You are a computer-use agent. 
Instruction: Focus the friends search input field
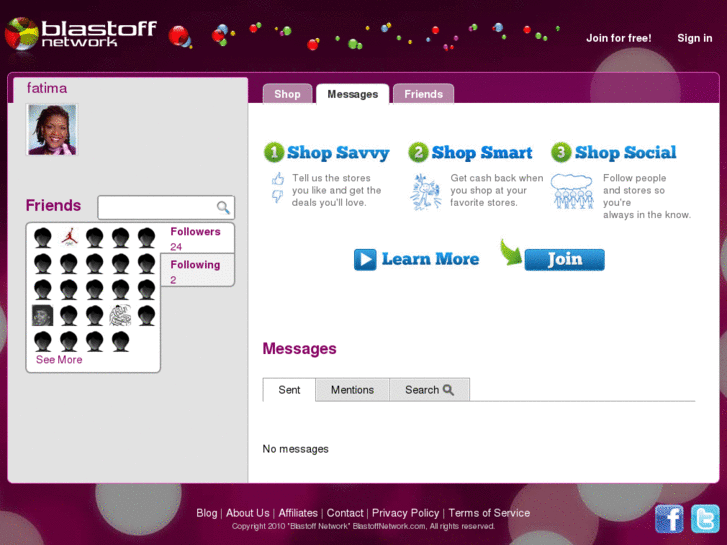click(166, 207)
